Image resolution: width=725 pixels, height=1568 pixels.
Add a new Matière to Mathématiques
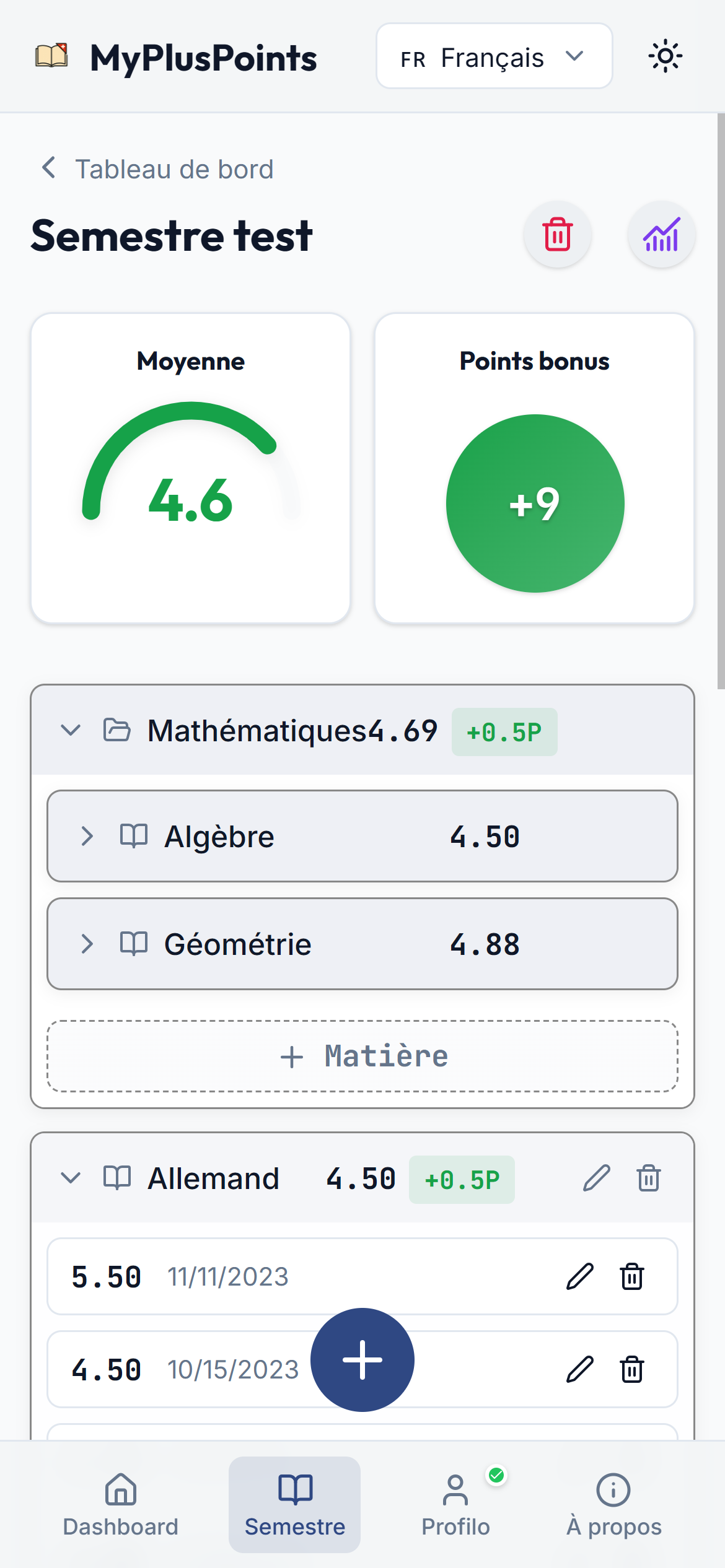[x=362, y=1056]
